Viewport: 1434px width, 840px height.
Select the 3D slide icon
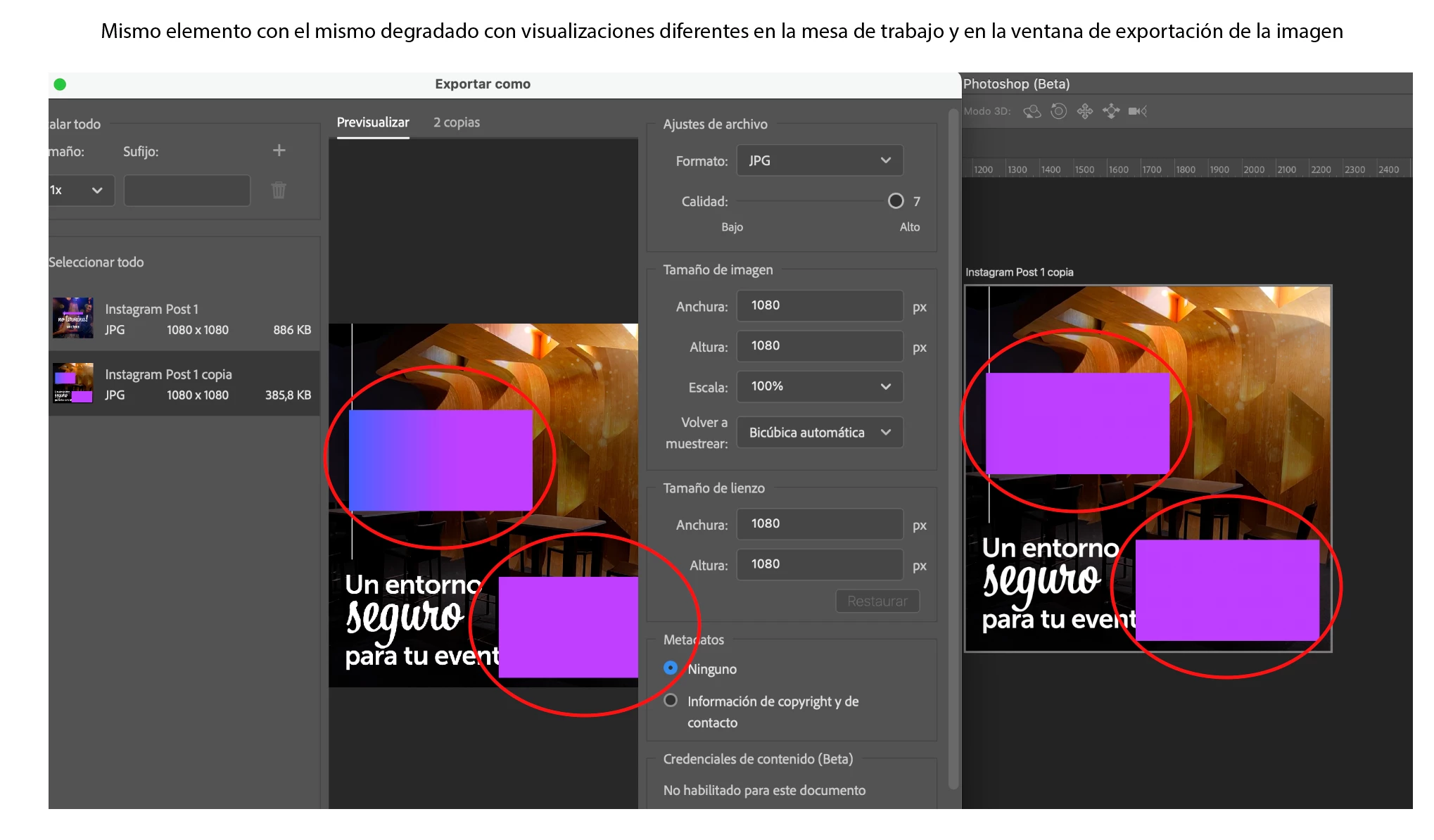1111,111
